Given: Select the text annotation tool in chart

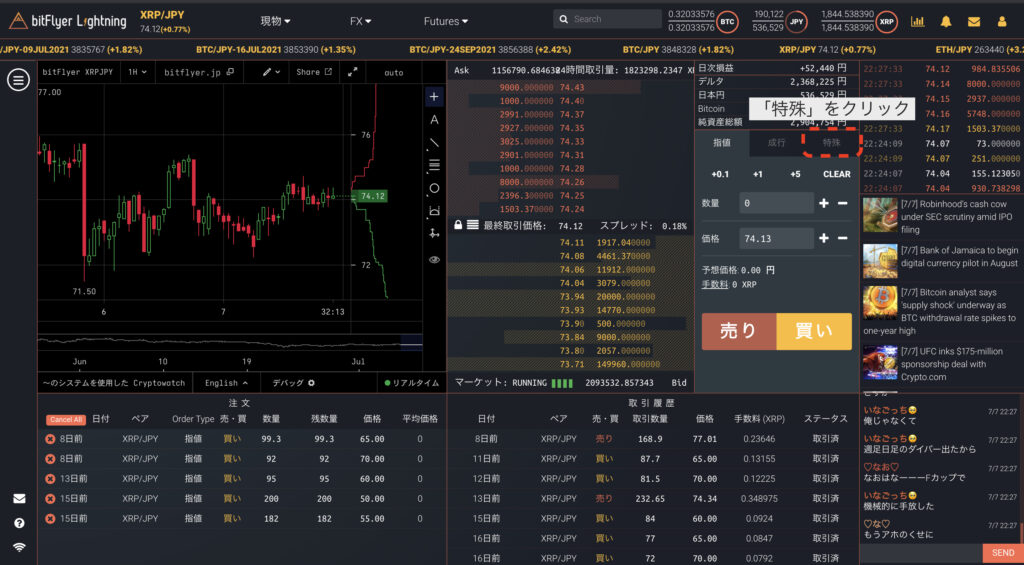Looking at the screenshot, I should pos(434,120).
